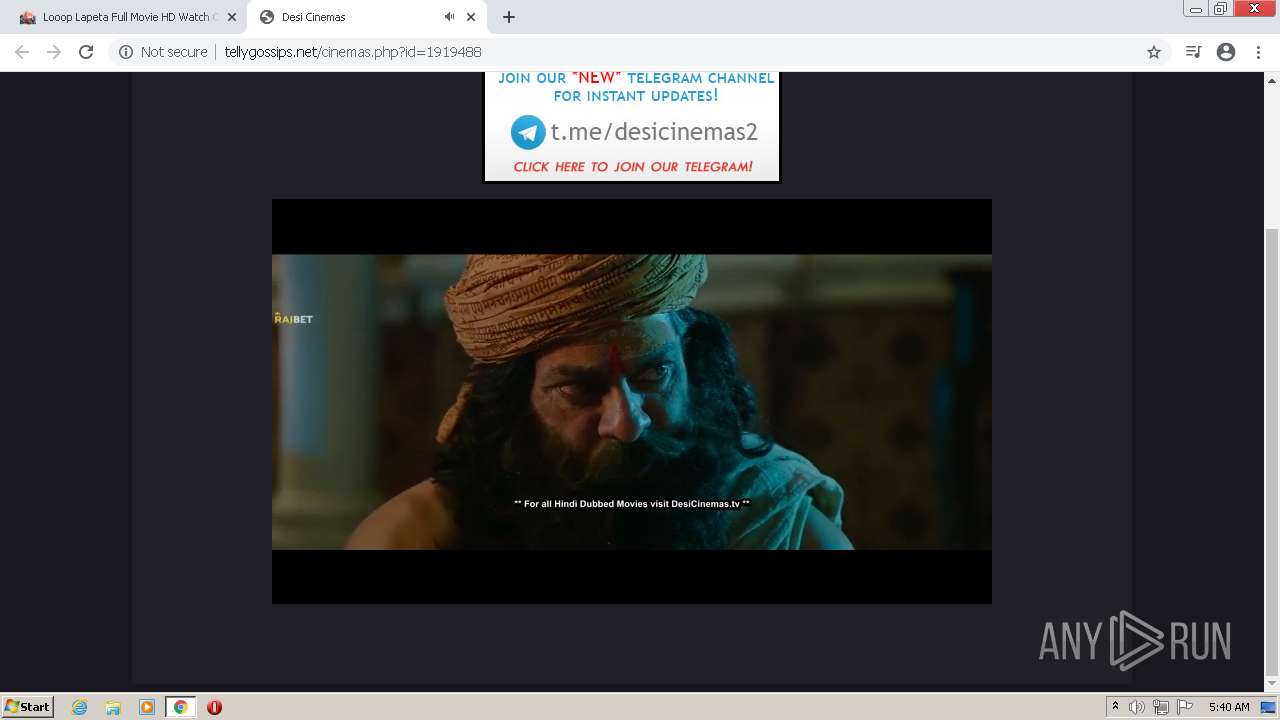Screen dimensions: 1280x720
Task: Open t.me/desicinemas2 Telegram link
Action: click(x=654, y=132)
